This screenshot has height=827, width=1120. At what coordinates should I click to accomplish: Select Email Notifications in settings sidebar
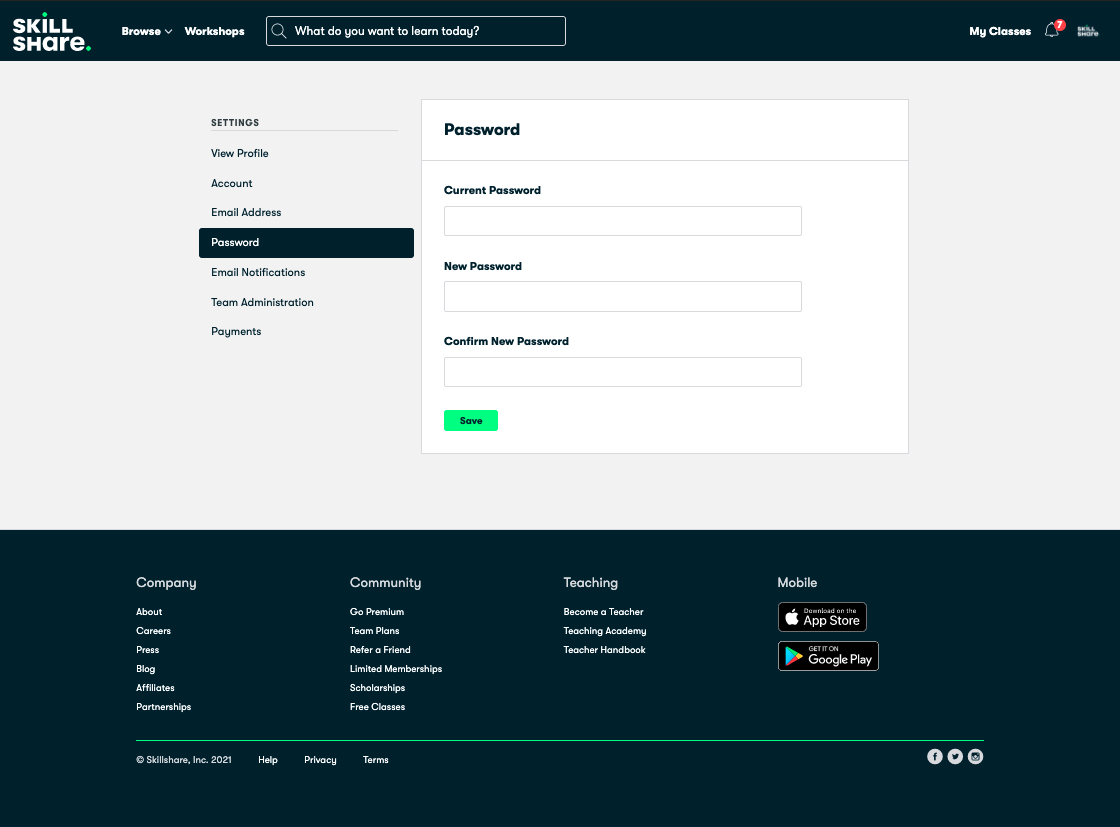point(258,272)
